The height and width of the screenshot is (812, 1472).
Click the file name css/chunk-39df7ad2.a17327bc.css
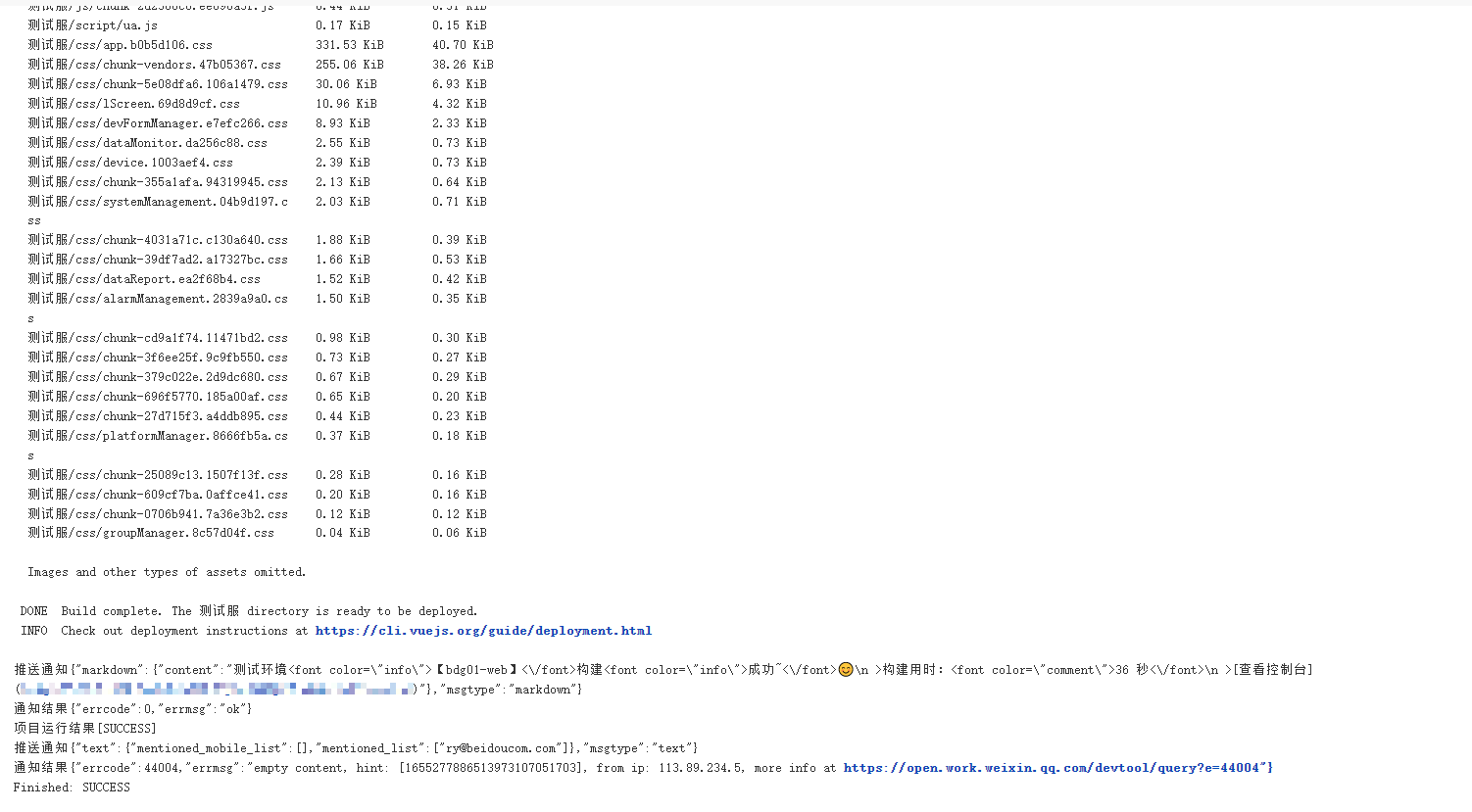pos(158,260)
